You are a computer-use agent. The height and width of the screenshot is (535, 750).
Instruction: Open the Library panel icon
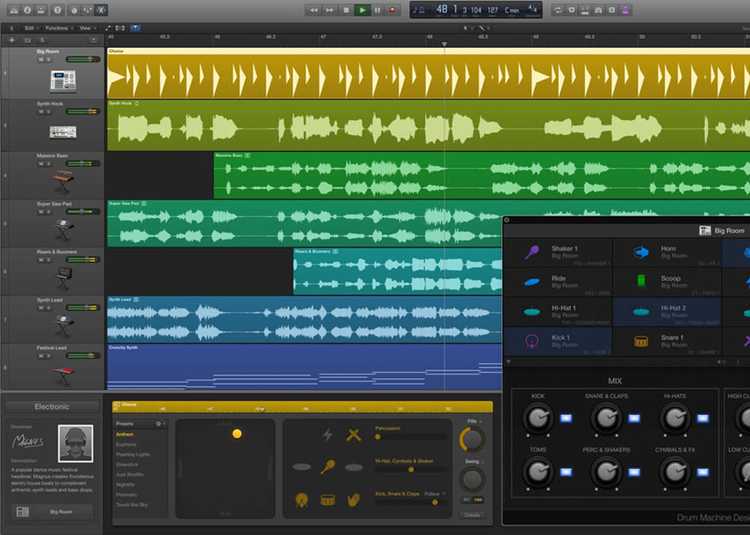click(14, 10)
